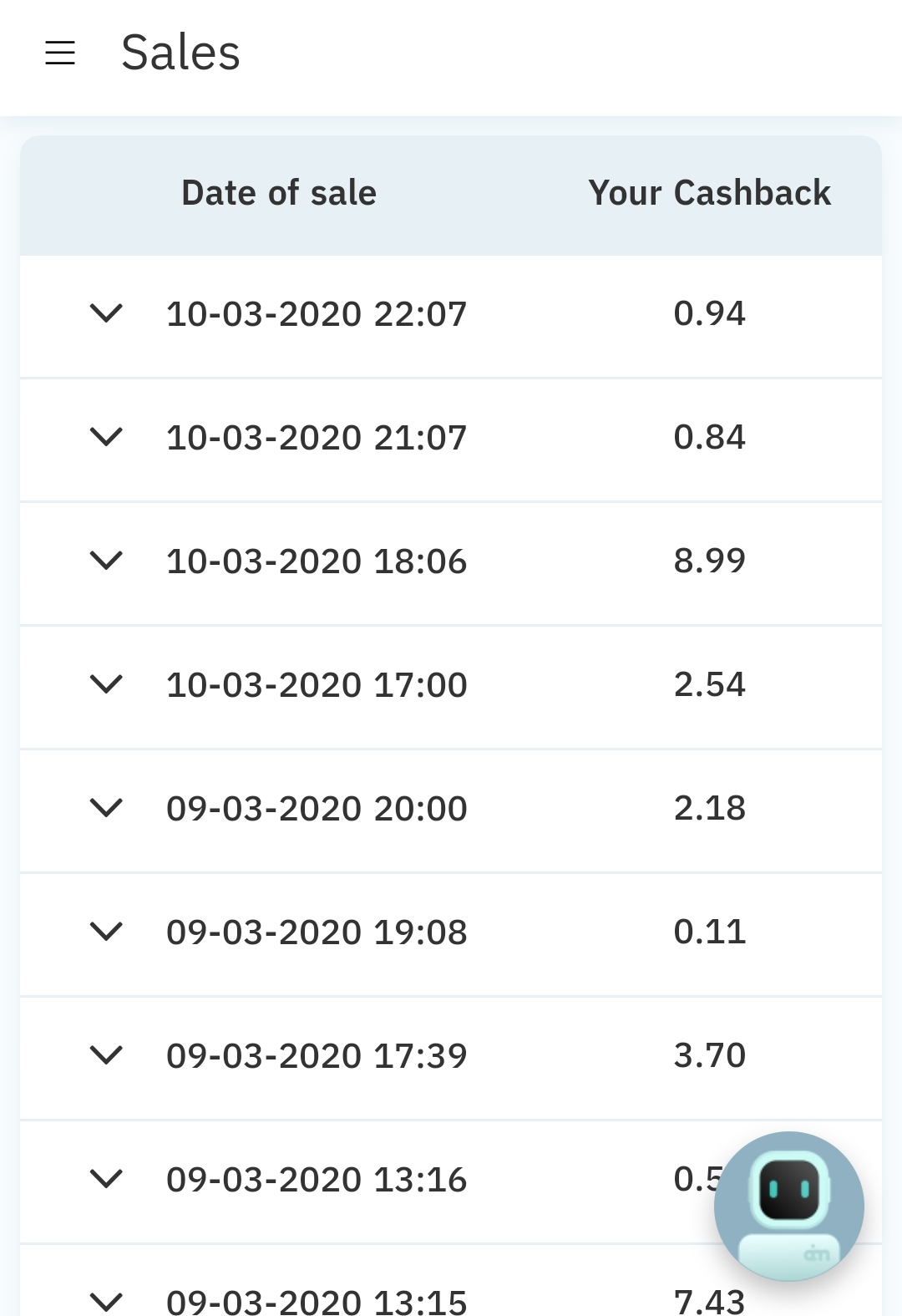Select the 10-03-2020 21:07 date text
This screenshot has height=1316, width=902.
317,438
